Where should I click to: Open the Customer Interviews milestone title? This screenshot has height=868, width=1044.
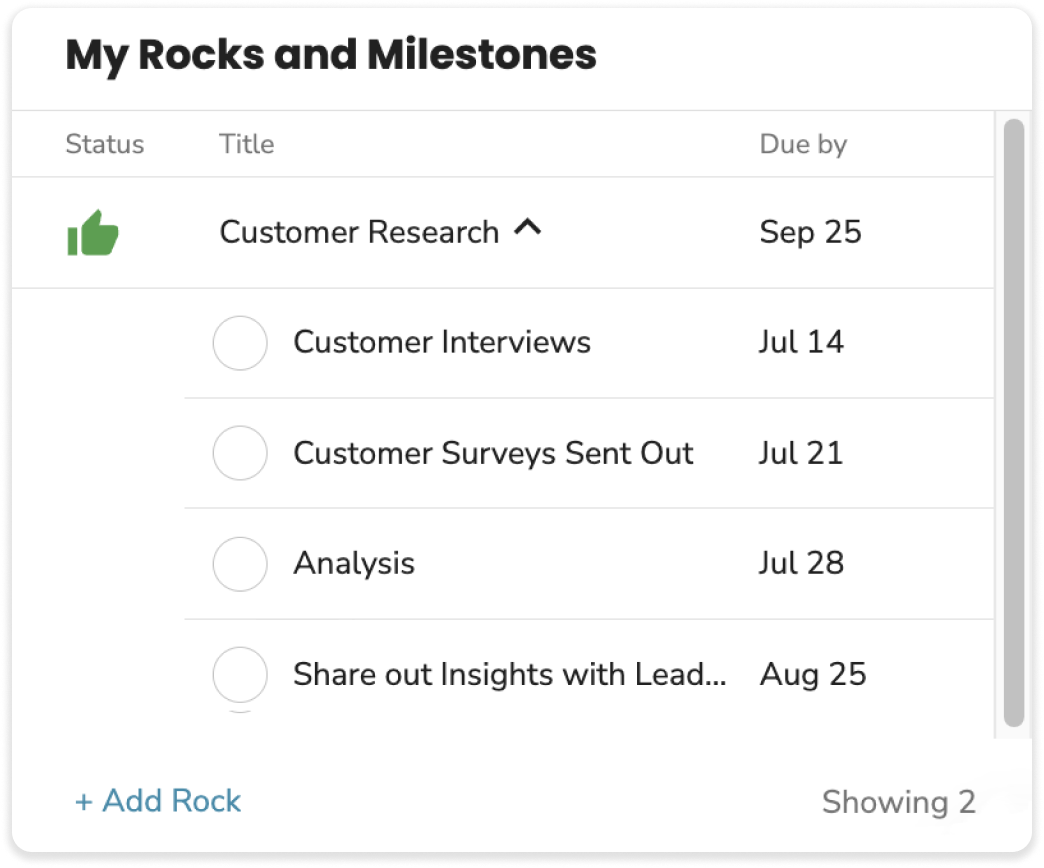click(442, 343)
